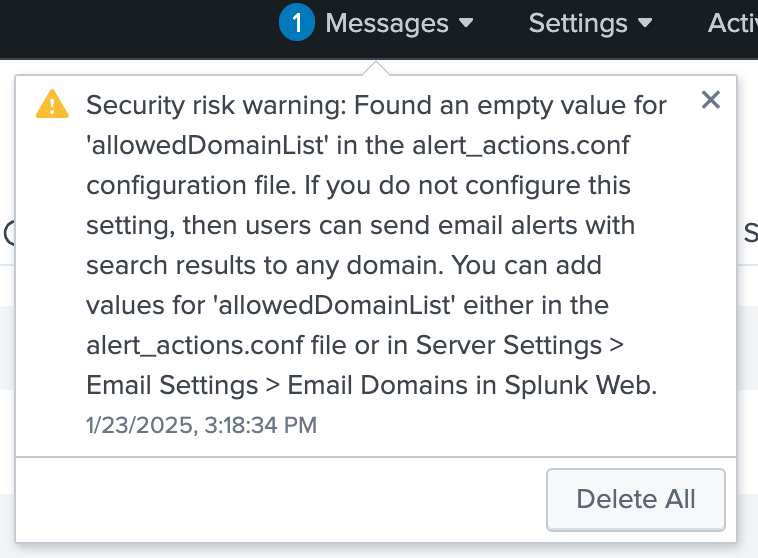Click the 'Security risk warning' message heading text
758x558 pixels.
[x=216, y=105]
